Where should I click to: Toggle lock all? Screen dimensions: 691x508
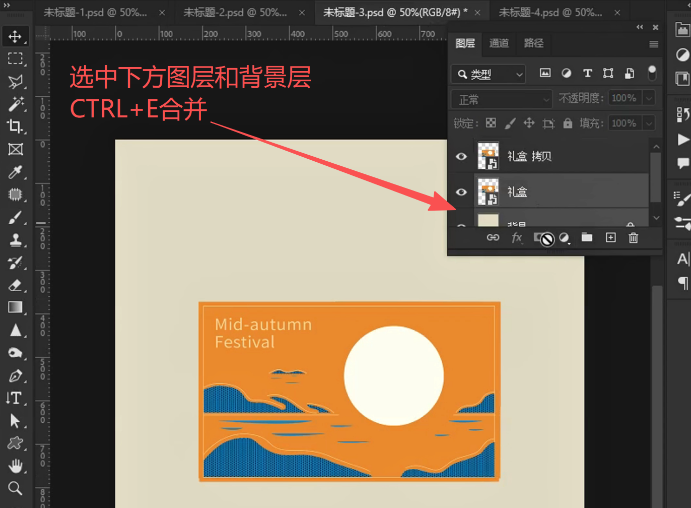(x=568, y=123)
